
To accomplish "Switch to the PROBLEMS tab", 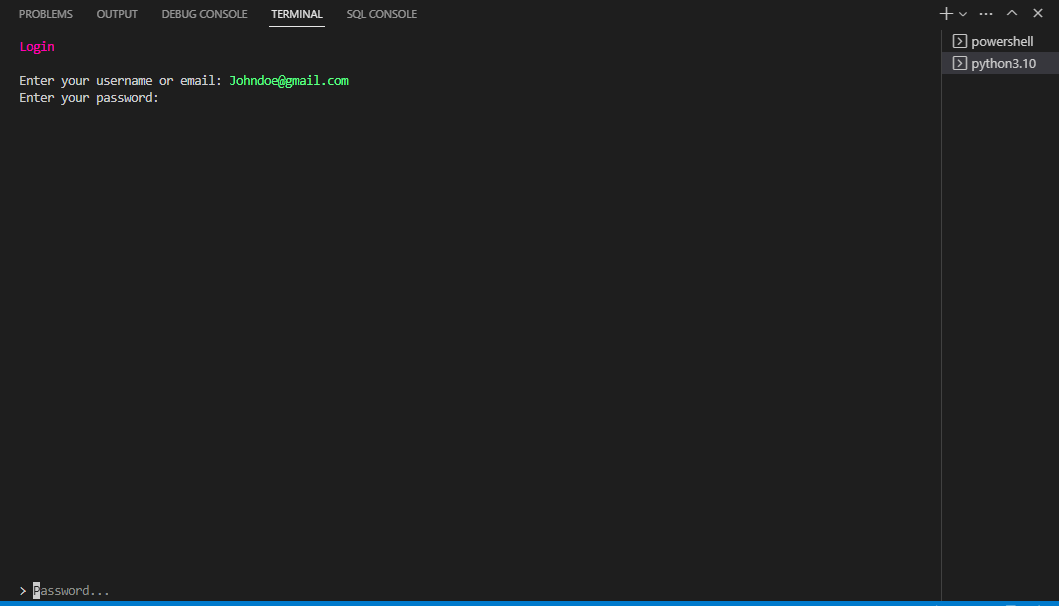I will 45,13.
